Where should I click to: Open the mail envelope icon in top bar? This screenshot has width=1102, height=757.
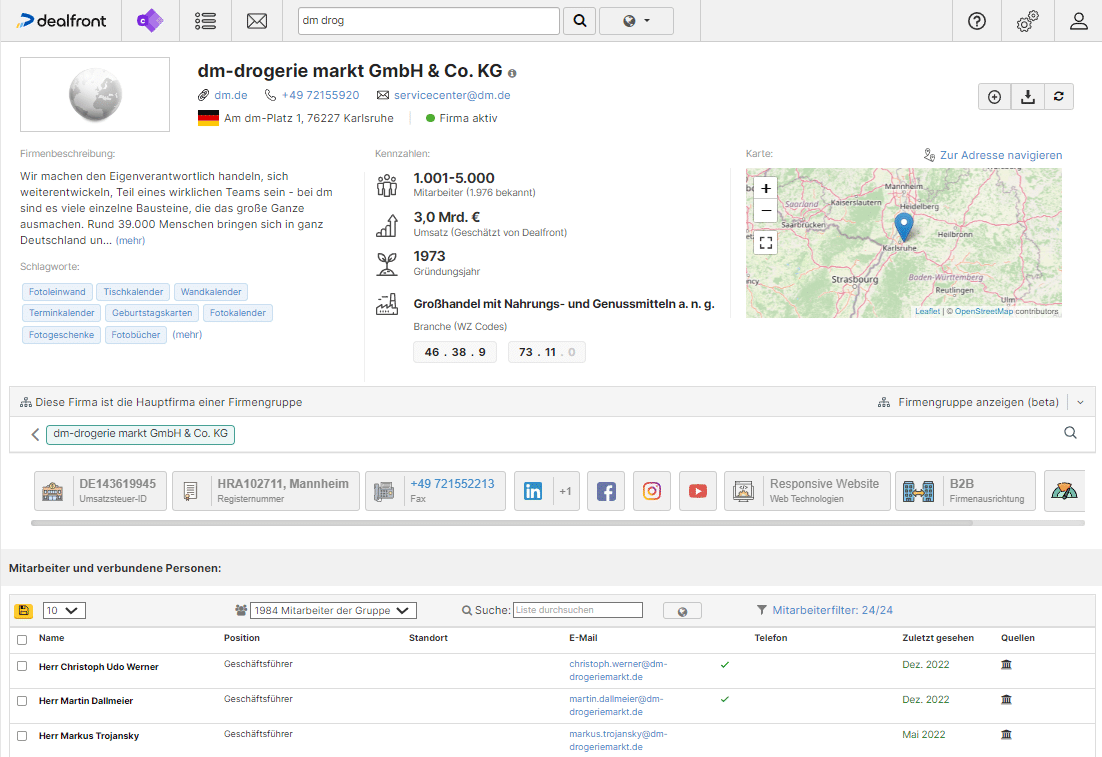tap(257, 21)
